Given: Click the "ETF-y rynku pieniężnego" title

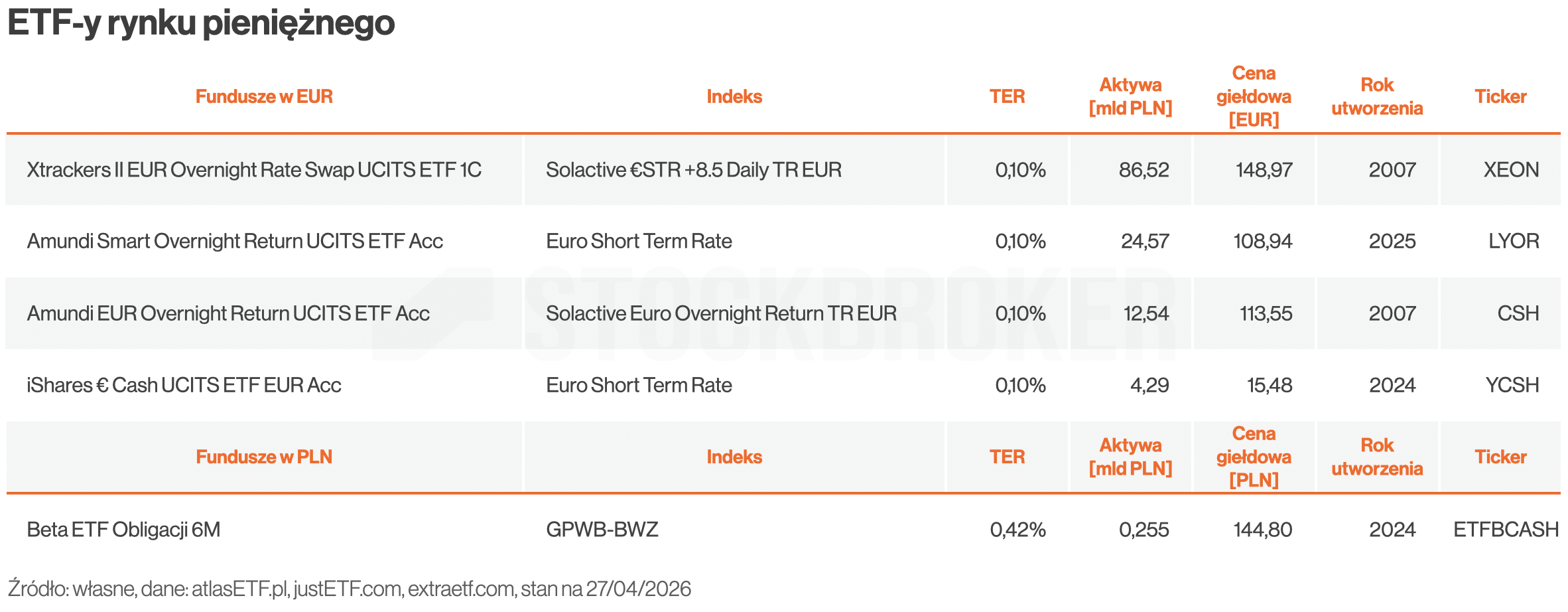Looking at the screenshot, I should point(201,23).
